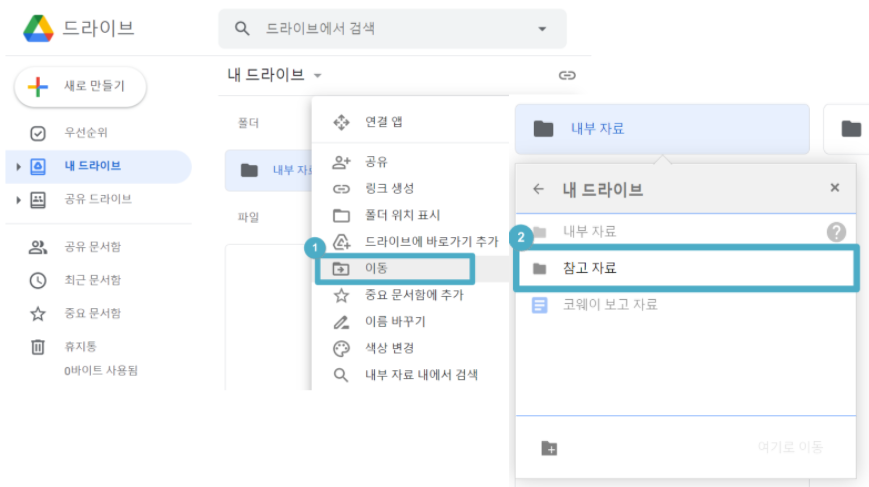Screen dimensions: 869x487
Task: Open the 휴지통 trash icon
Action: [38, 347]
